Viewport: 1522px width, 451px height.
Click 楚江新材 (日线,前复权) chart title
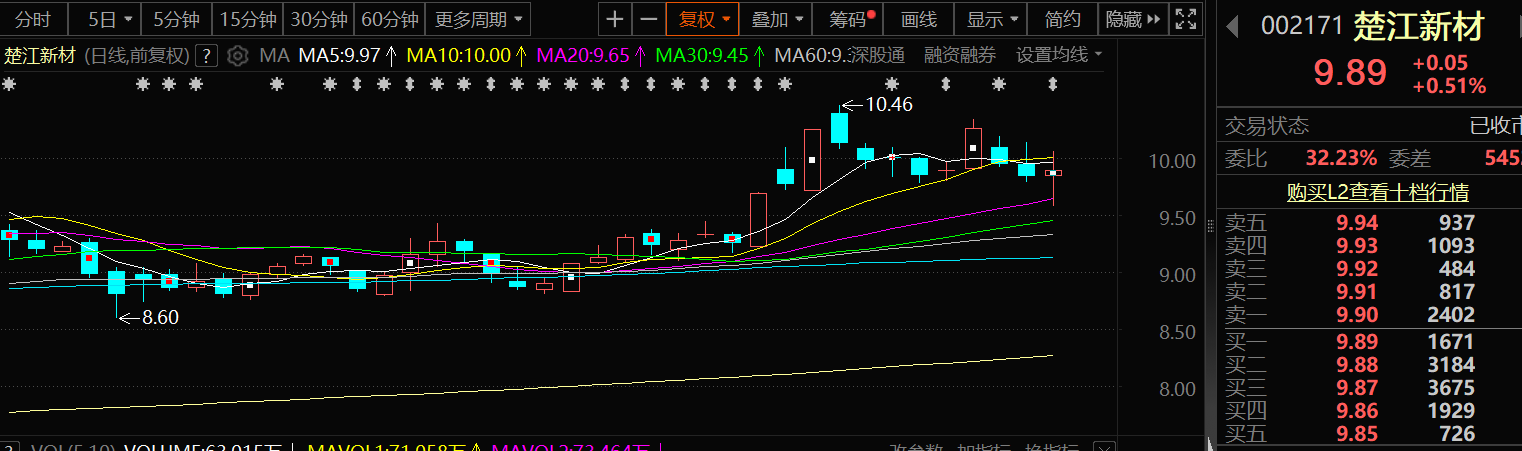97,55
